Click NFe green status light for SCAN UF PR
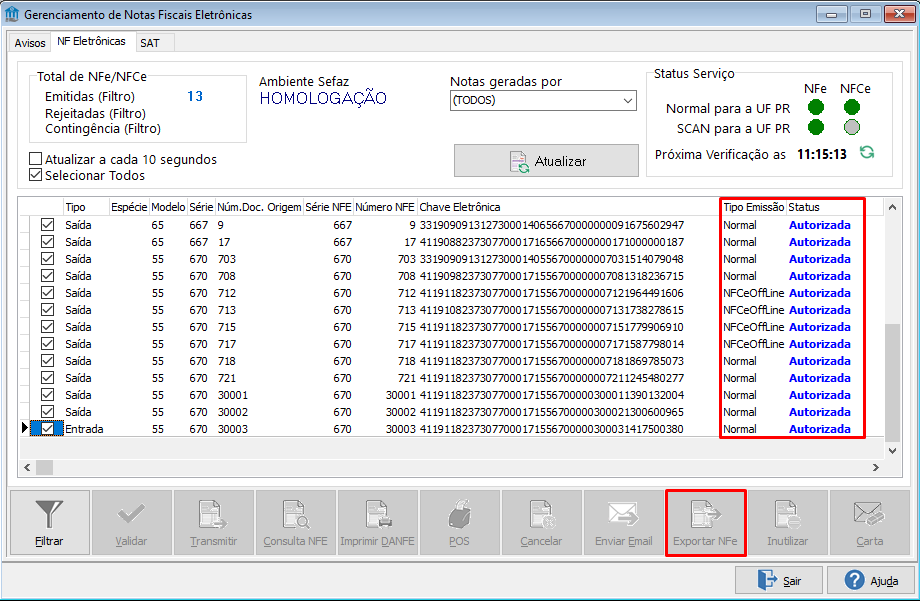Viewport: 920px width, 601px height. click(816, 127)
